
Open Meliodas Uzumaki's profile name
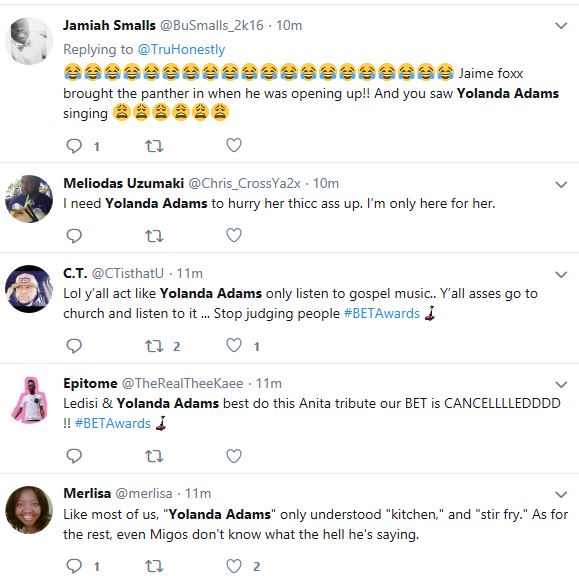click(123, 183)
